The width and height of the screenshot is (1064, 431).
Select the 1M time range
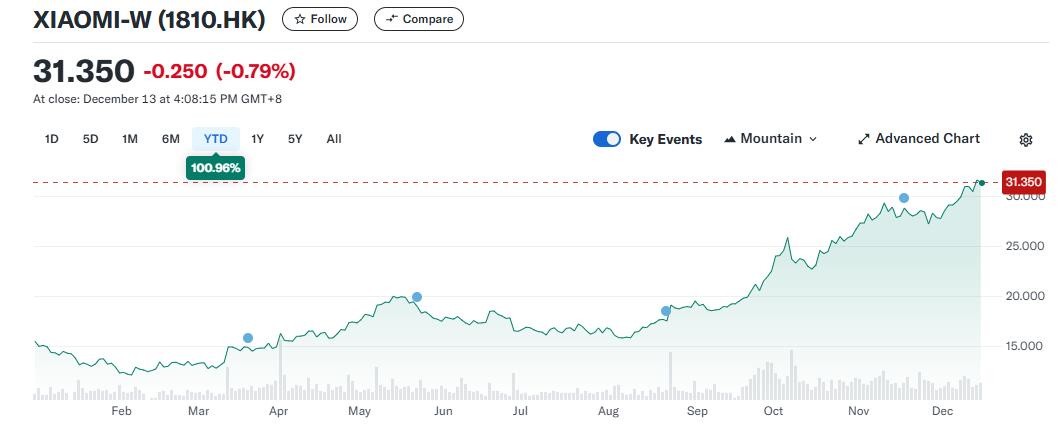coord(130,139)
